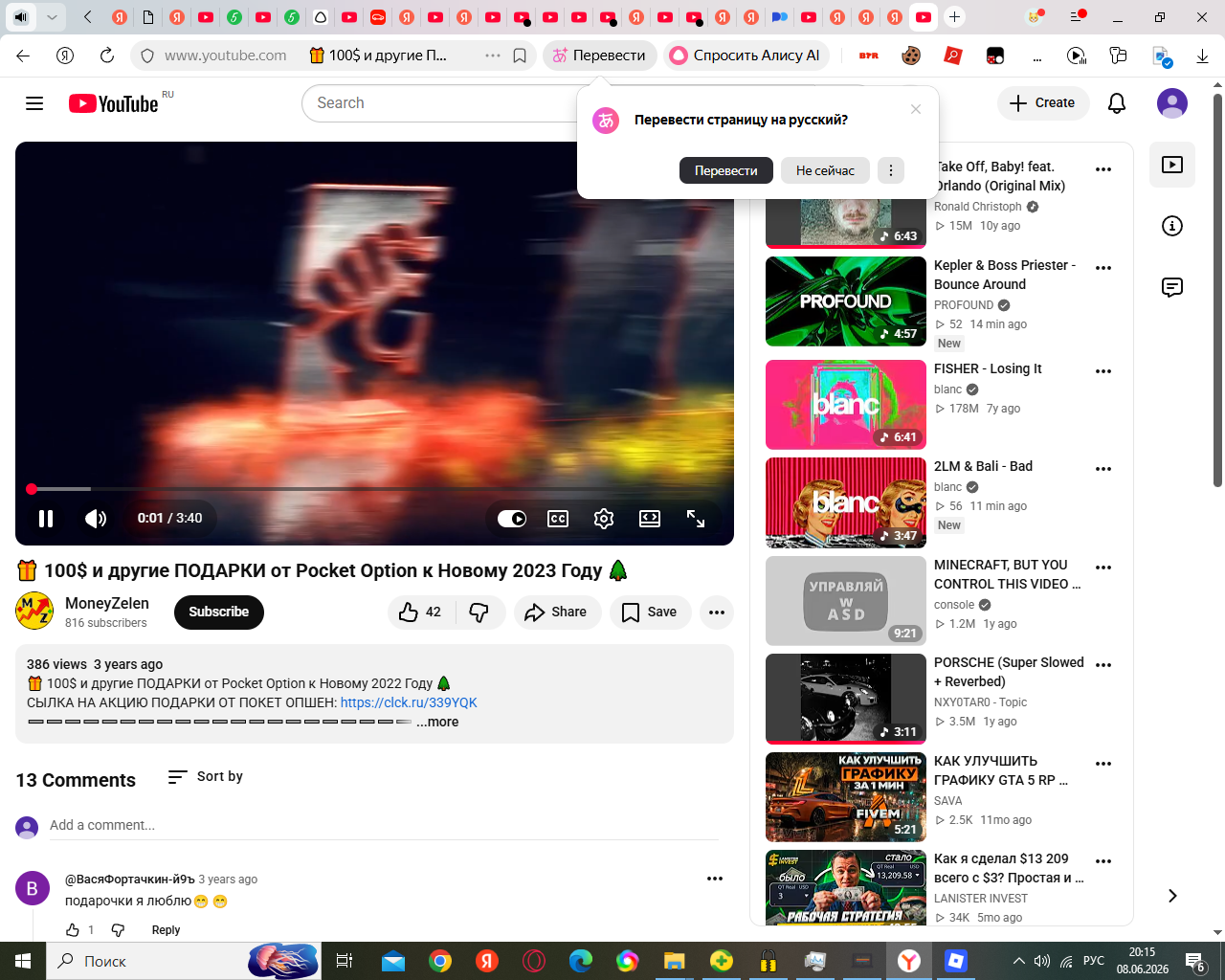Select the active YouTube tab before the plus button
The height and width of the screenshot is (980, 1225).
click(x=924, y=17)
